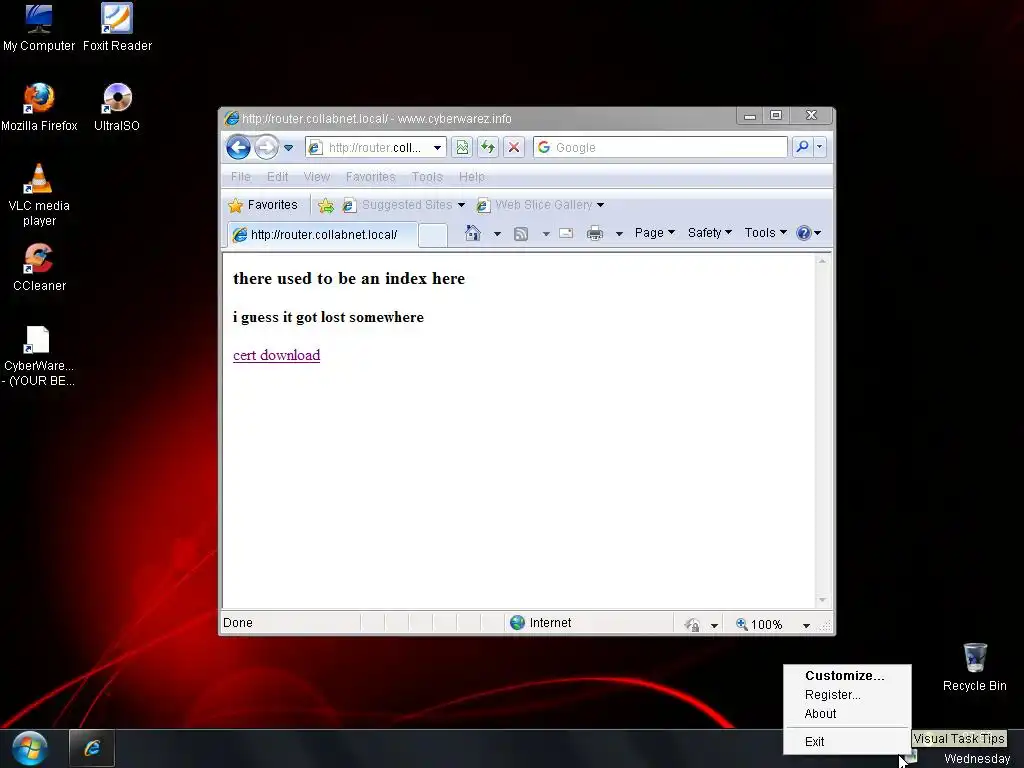
Task: Select the CyberWare... shortcut desktop icon
Action: 39,356
